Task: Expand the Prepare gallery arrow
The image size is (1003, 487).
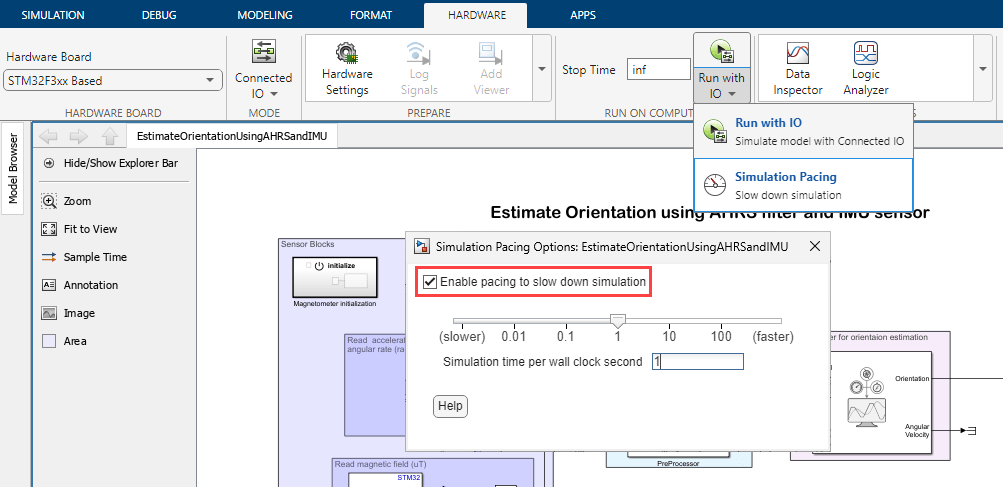Action: pos(541,69)
